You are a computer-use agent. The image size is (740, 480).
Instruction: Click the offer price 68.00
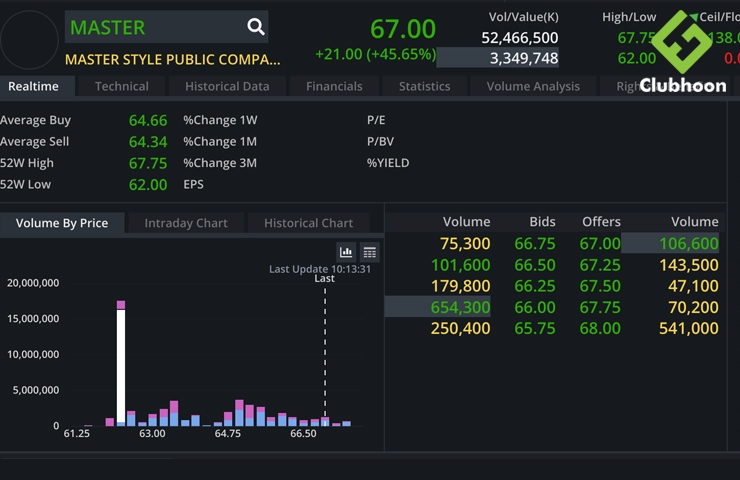point(600,328)
